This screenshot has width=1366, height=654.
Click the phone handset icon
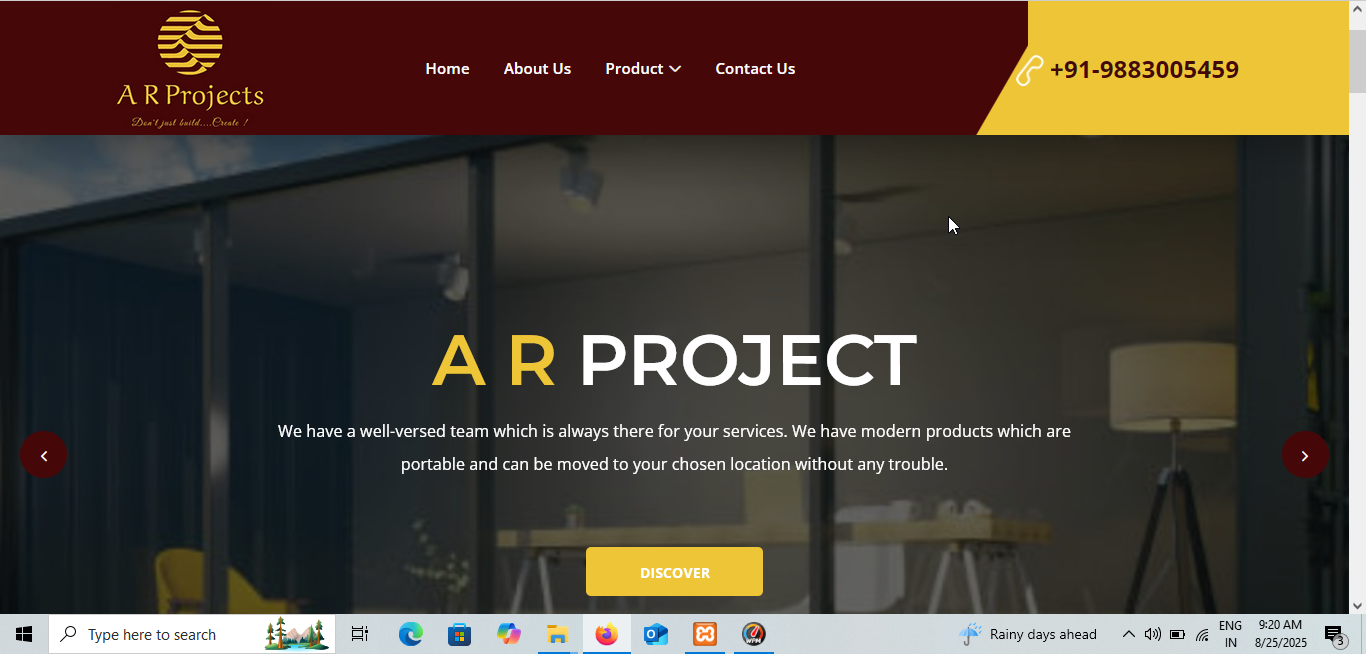(x=1029, y=70)
